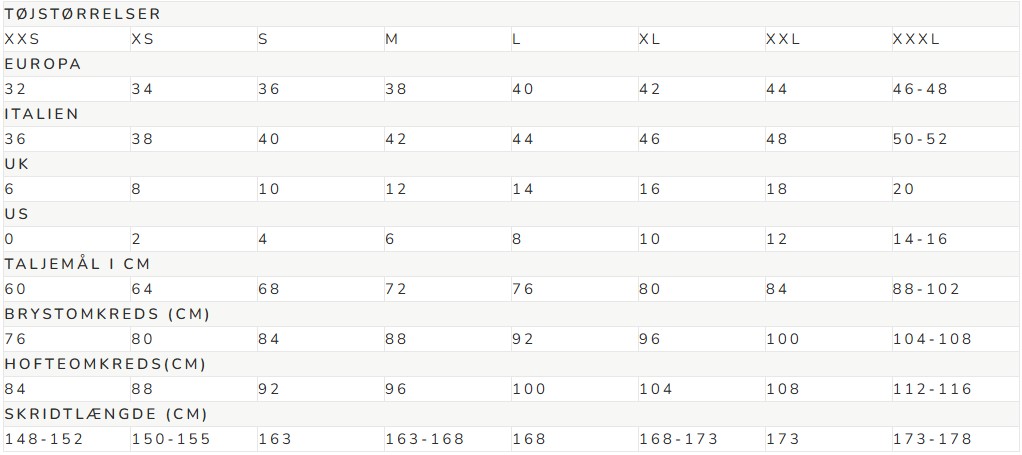Click the US 14-16 size cell
1022x455 pixels.
coord(920,239)
